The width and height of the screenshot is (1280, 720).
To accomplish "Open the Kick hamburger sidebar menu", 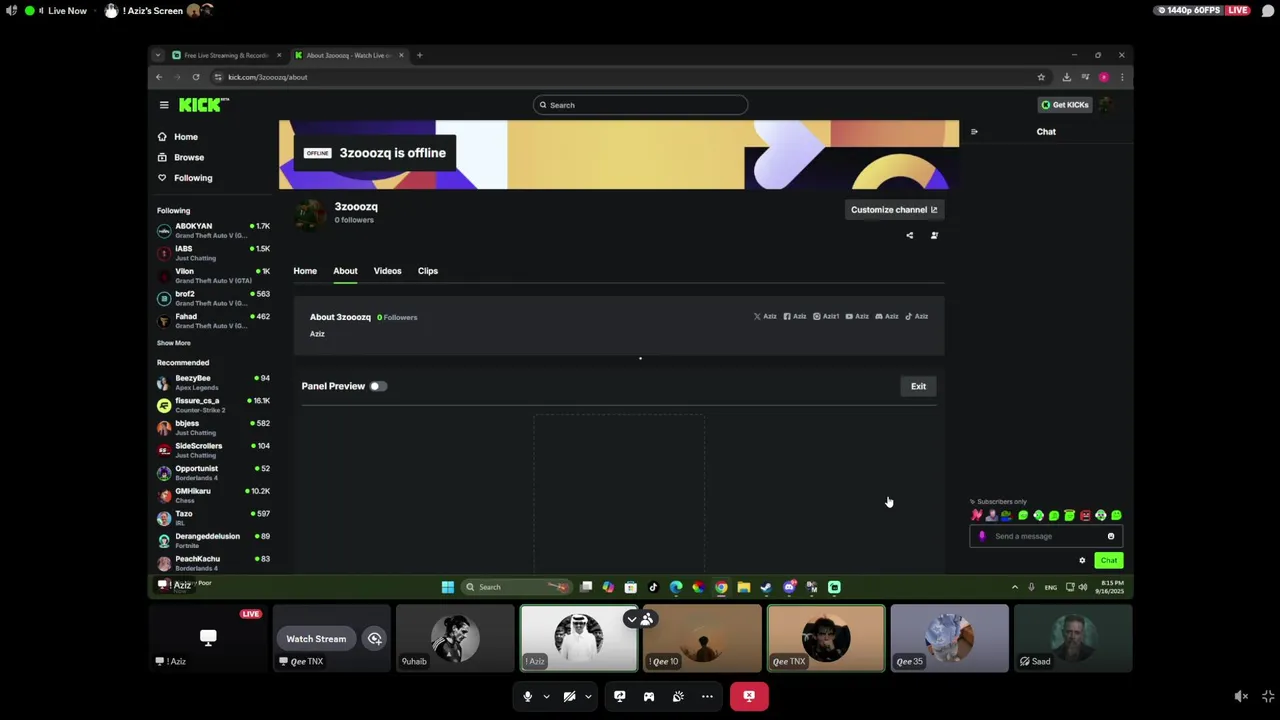I will [164, 105].
